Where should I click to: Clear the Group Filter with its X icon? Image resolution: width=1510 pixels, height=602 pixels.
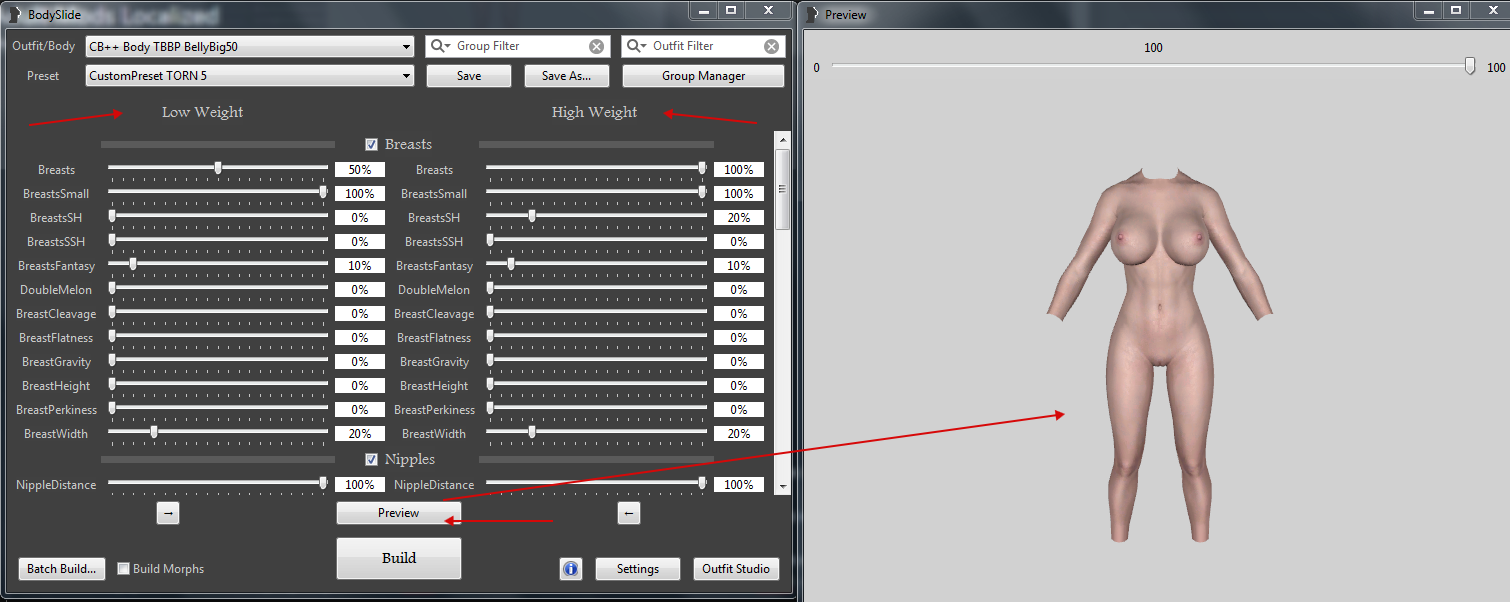(596, 47)
